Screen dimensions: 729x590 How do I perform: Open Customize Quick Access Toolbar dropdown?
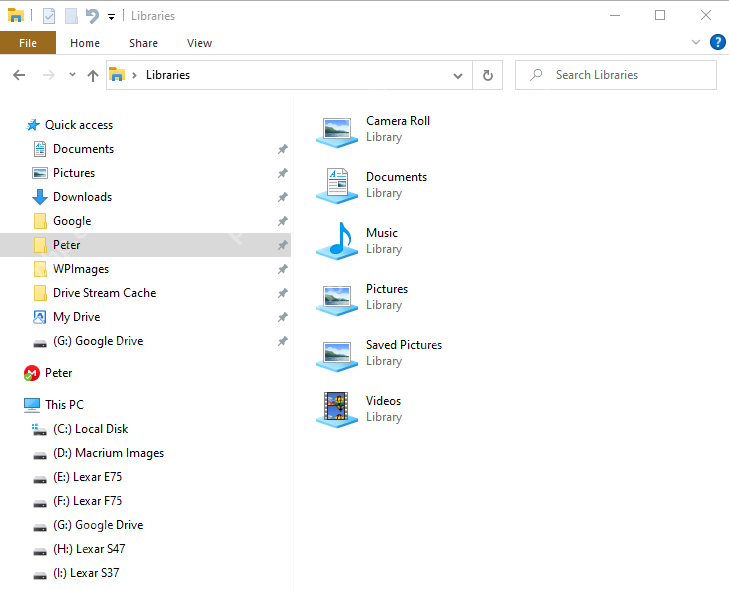(x=112, y=17)
